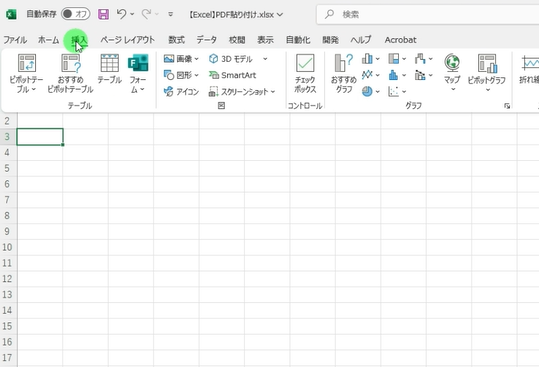Insert a PivotTable with ピボットテーブル icon
The width and height of the screenshot is (539, 367).
point(26,73)
